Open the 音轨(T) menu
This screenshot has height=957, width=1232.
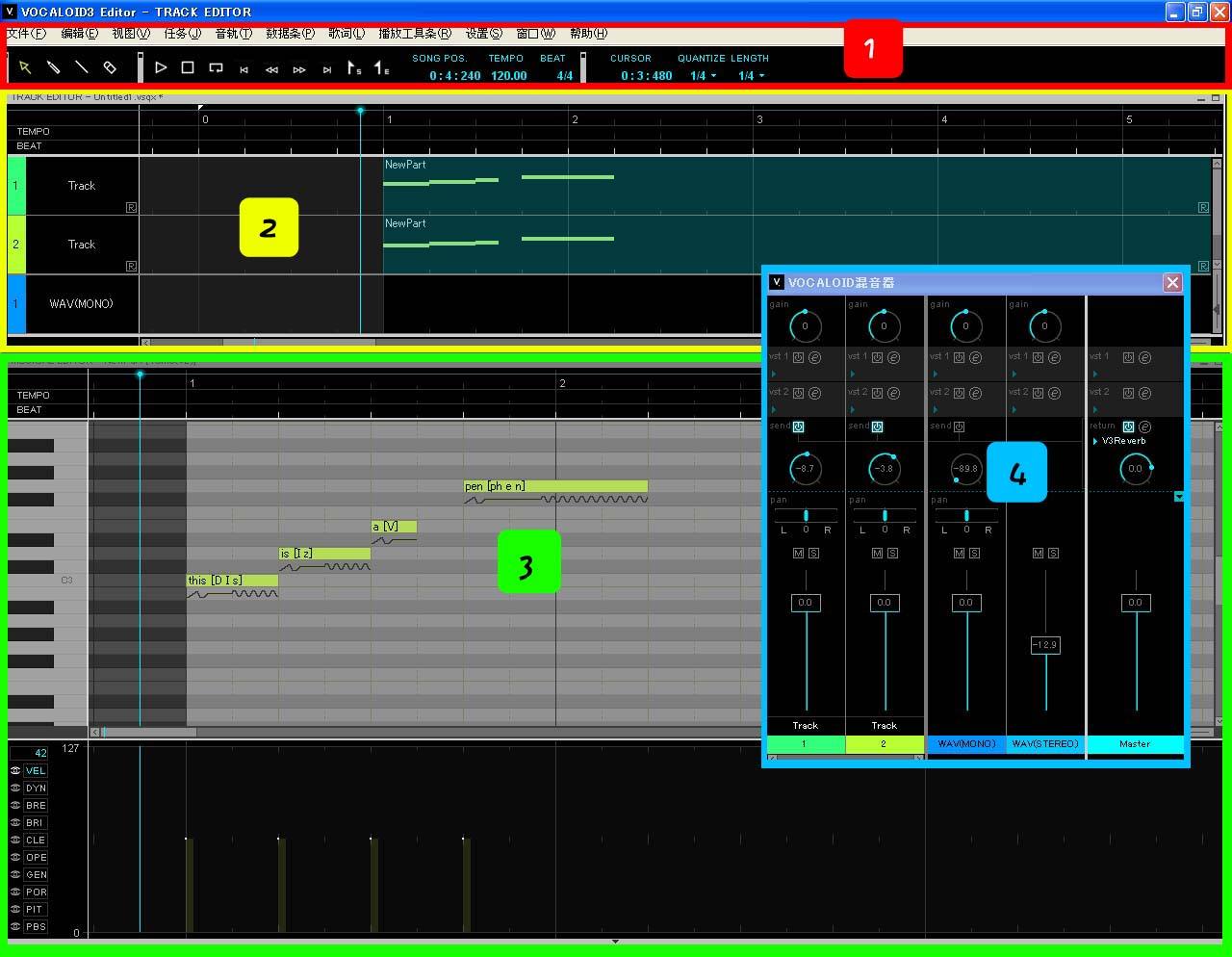[233, 34]
